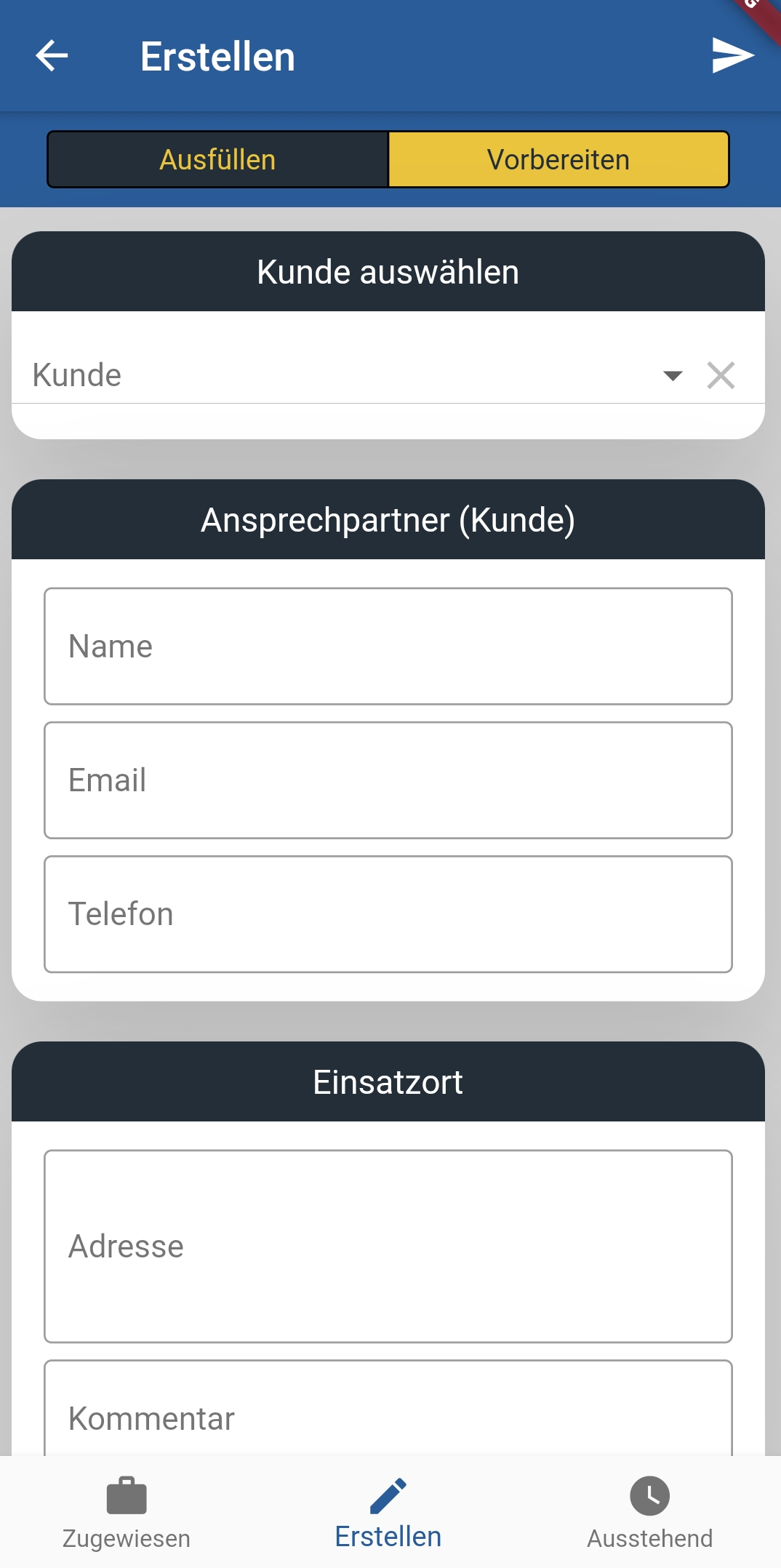Select the Telefon input field
The height and width of the screenshot is (1568, 781).
[x=388, y=914]
